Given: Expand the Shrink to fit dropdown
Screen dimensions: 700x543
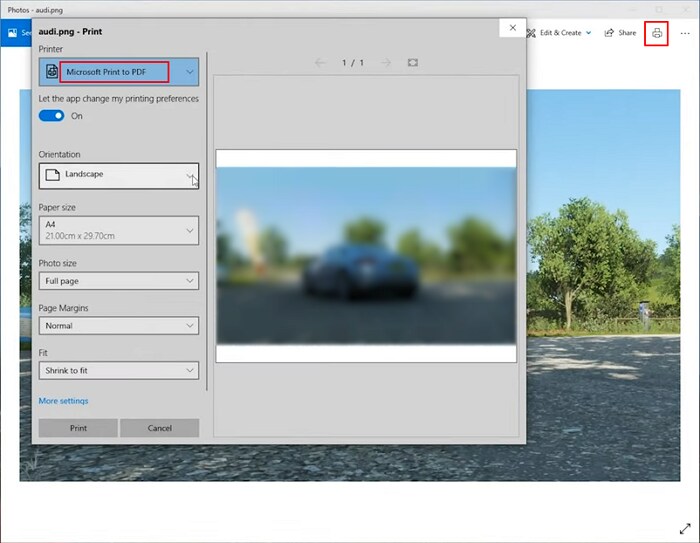Looking at the screenshot, I should [x=119, y=370].
